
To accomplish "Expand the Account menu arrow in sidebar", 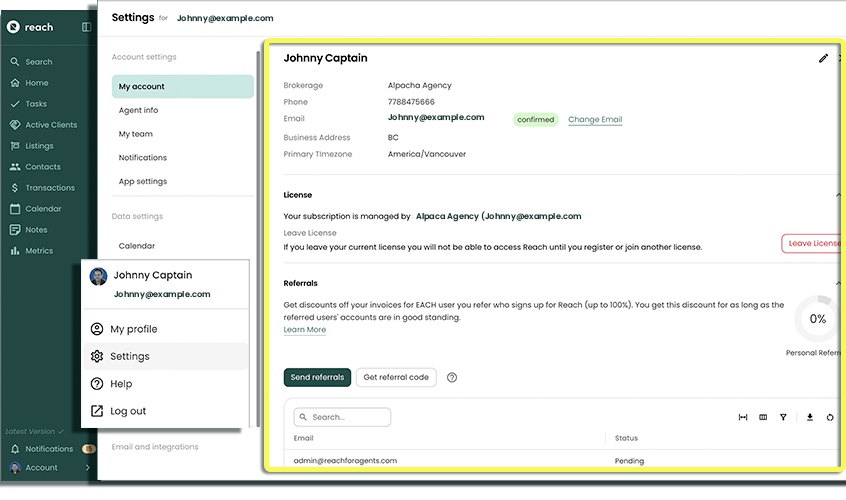I will [x=88, y=468].
